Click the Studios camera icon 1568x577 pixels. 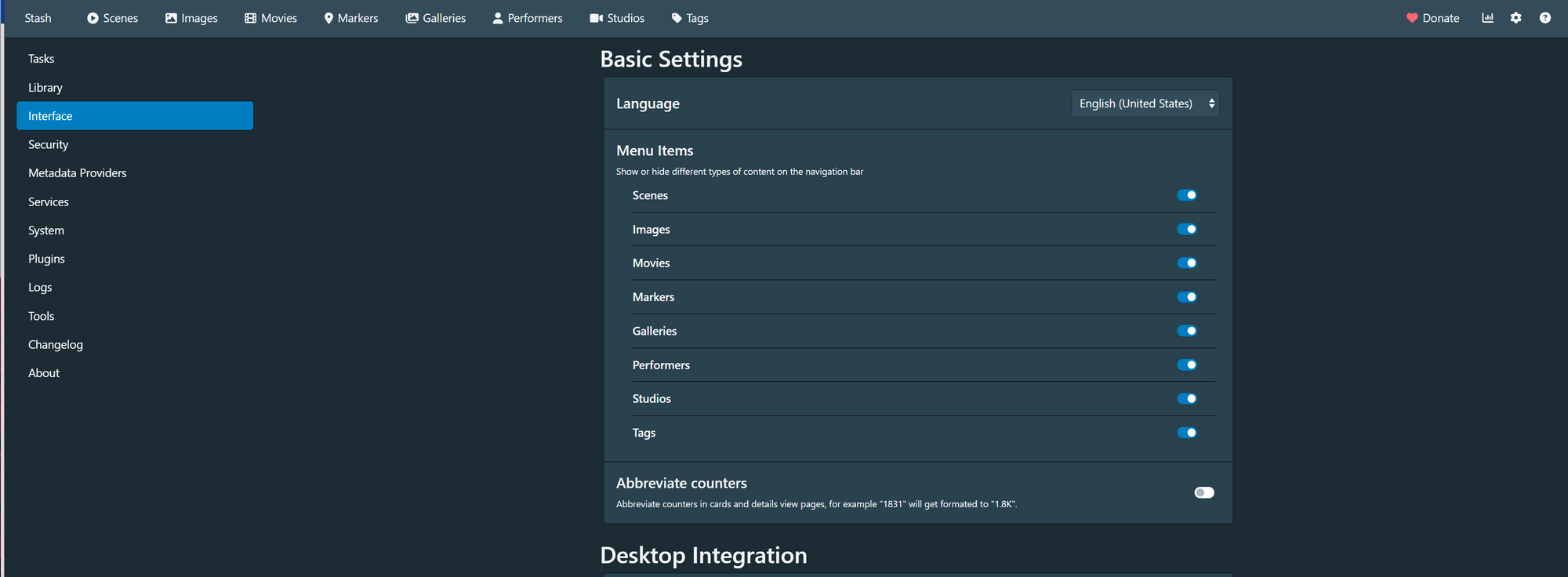pyautogui.click(x=597, y=18)
